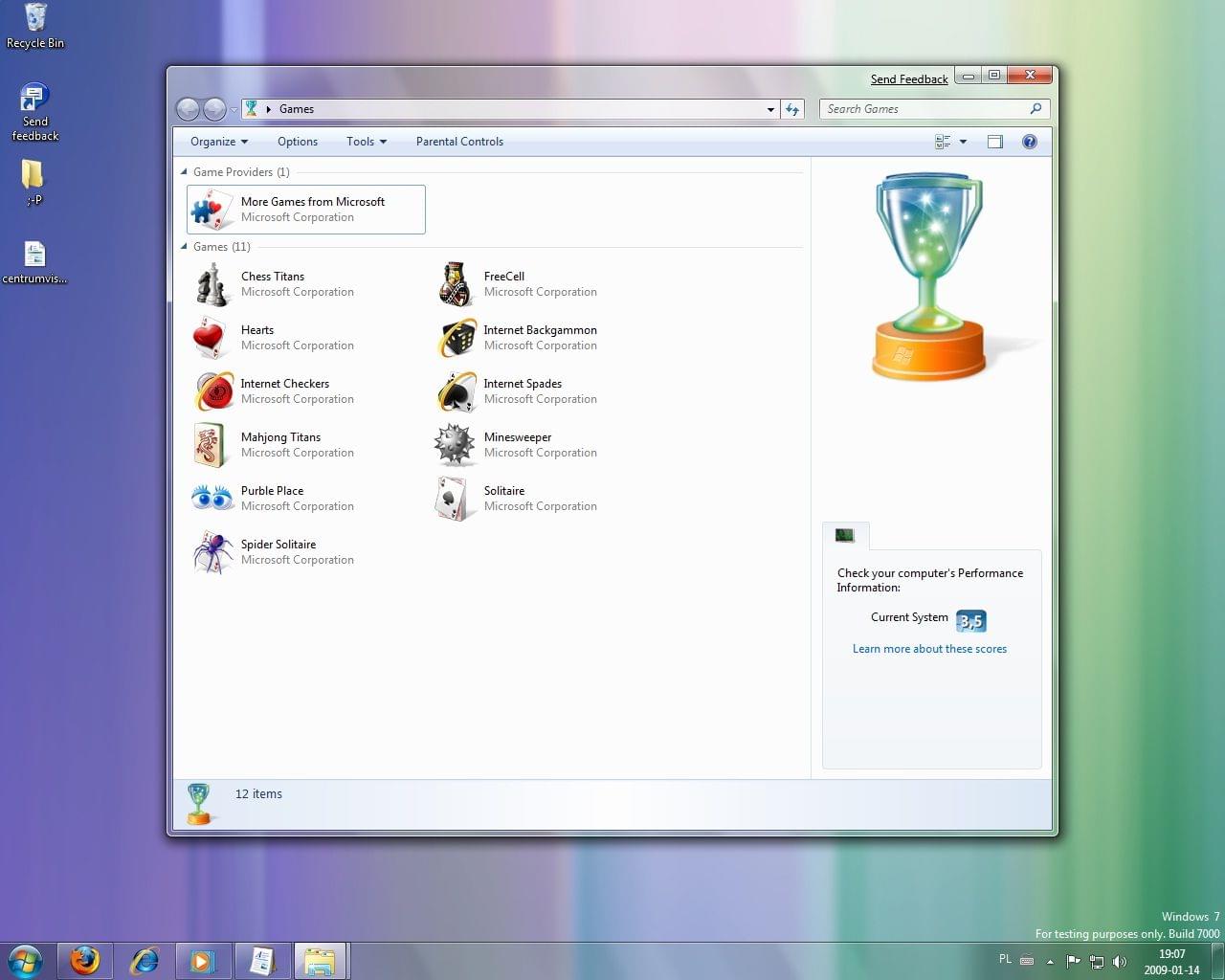Select the Spider Solitaire spider icon
1225x980 pixels.
coord(212,552)
